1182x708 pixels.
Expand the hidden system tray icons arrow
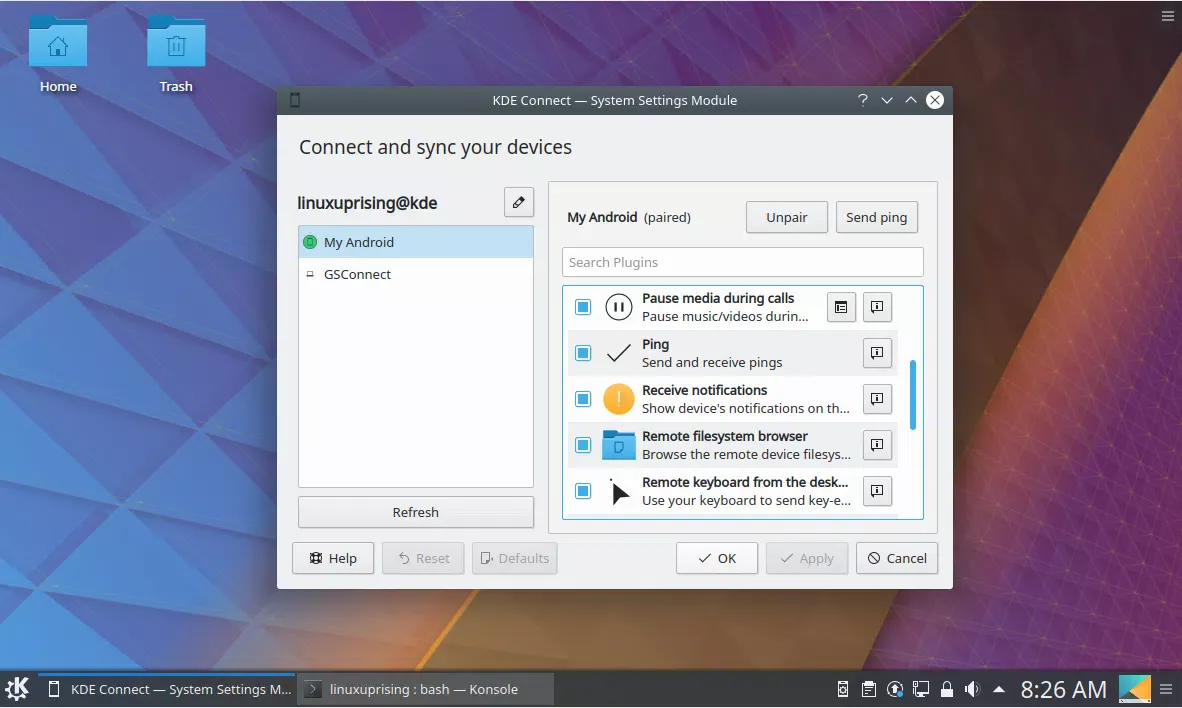click(998, 689)
